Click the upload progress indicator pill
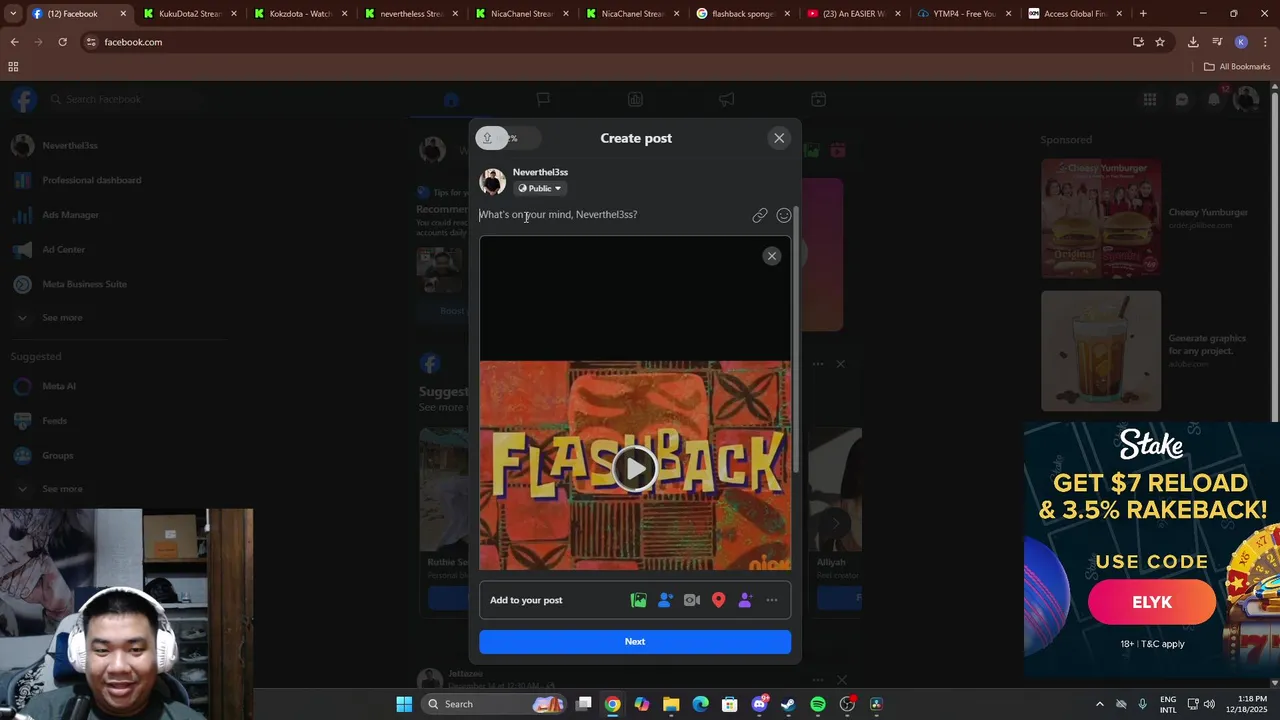 pyautogui.click(x=506, y=138)
